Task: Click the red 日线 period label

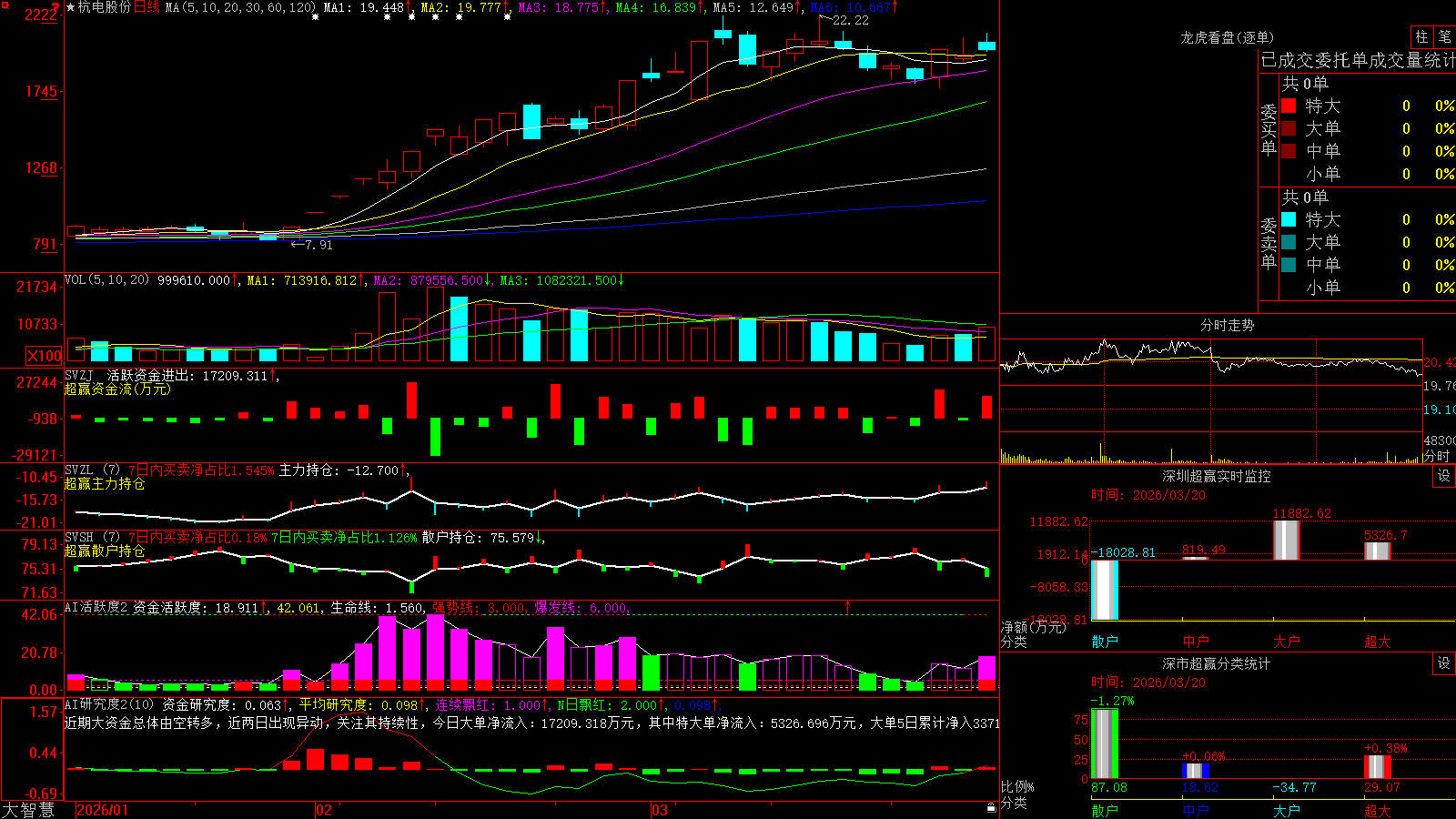Action: pos(147,7)
